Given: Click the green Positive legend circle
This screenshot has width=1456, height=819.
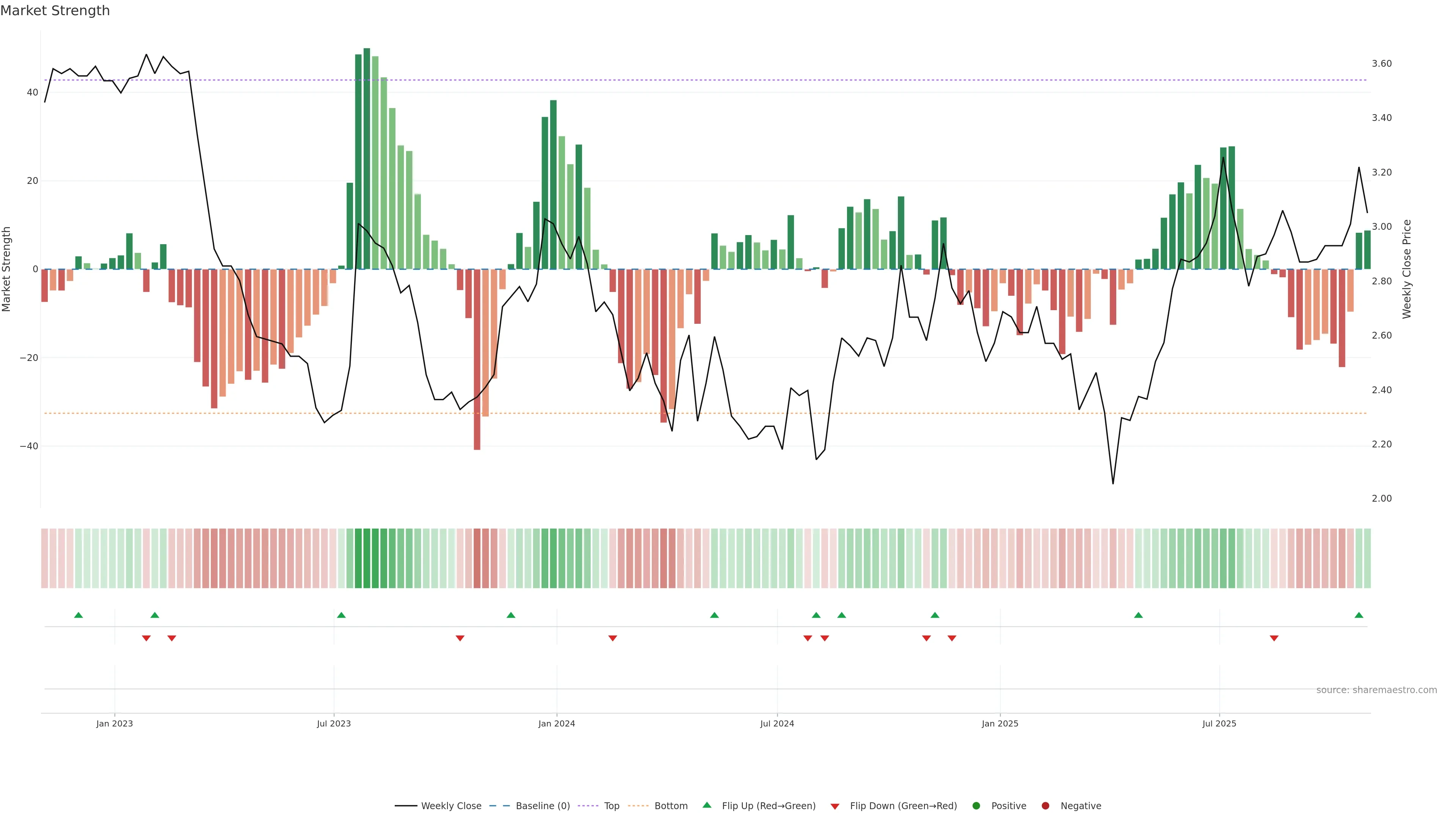Looking at the screenshot, I should (976, 805).
